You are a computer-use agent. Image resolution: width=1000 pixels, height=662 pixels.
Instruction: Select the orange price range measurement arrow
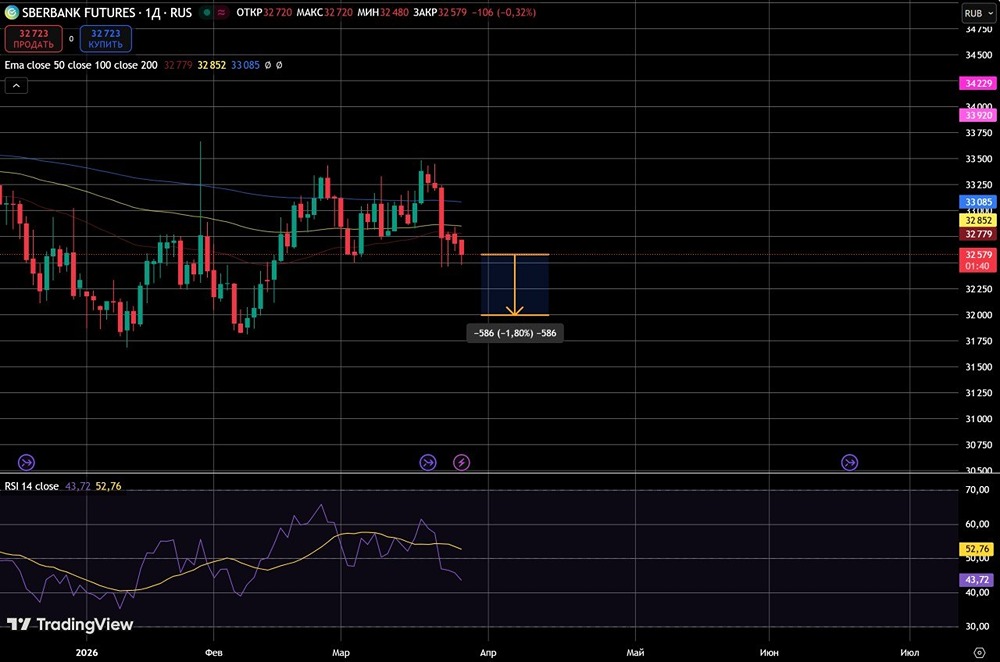coord(515,286)
